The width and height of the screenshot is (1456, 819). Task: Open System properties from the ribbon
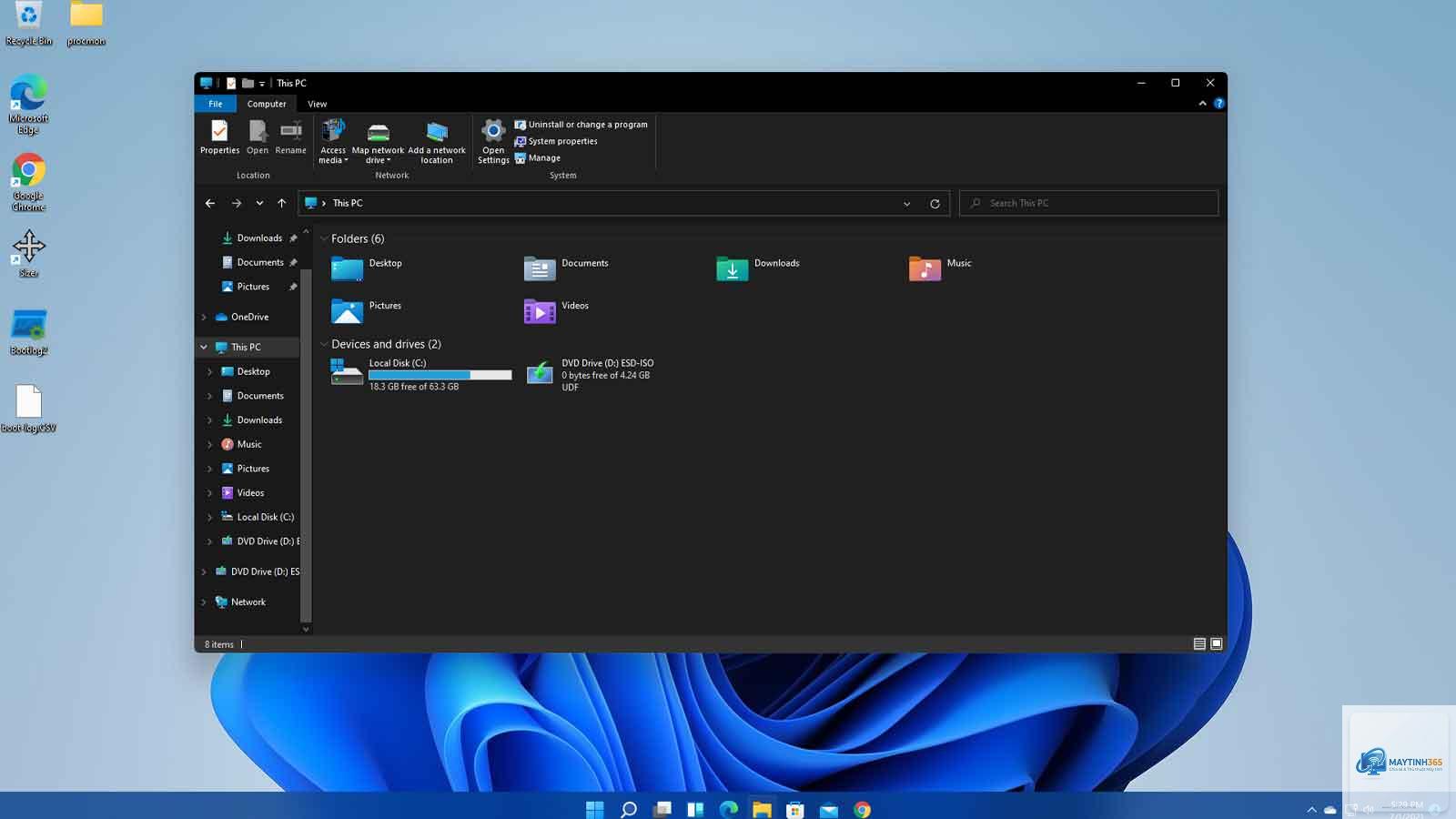[556, 141]
